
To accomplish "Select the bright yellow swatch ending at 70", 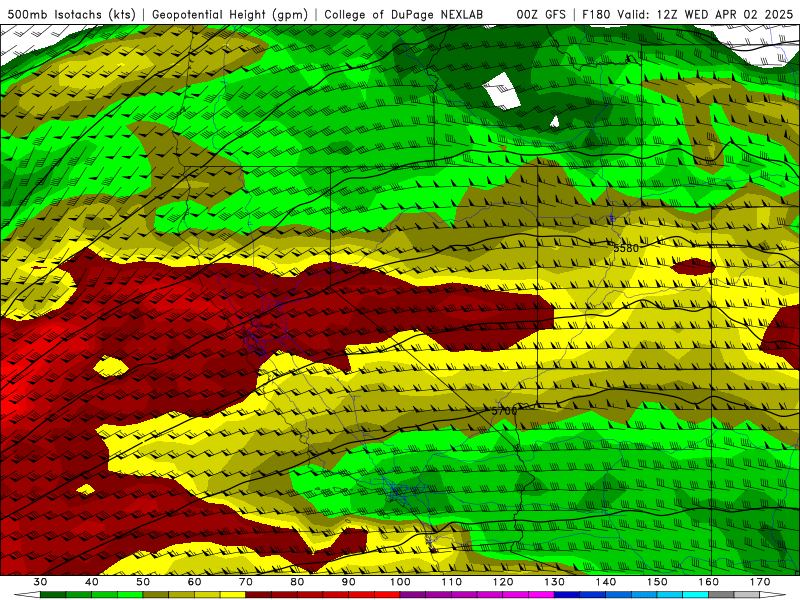I will coord(233,595).
